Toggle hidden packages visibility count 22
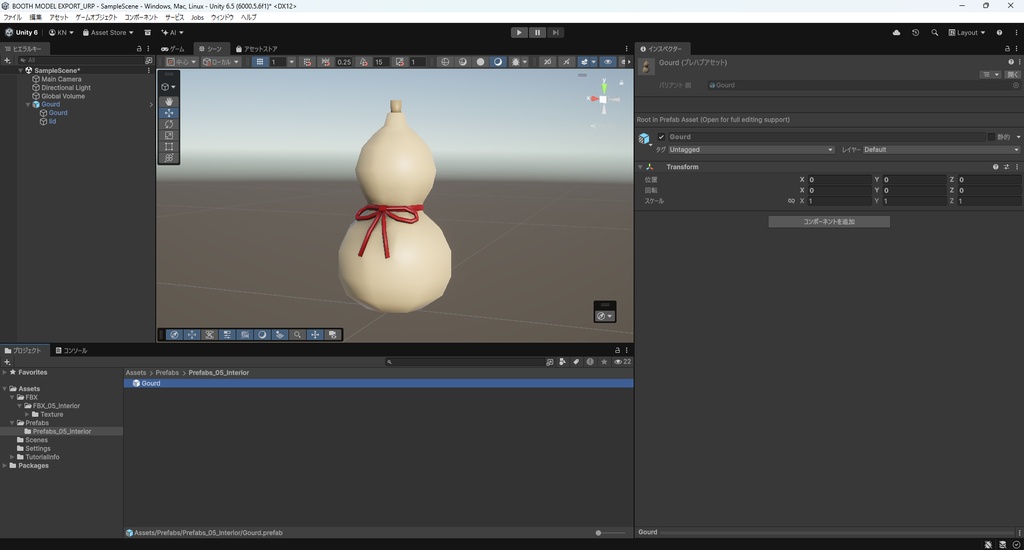 622,362
